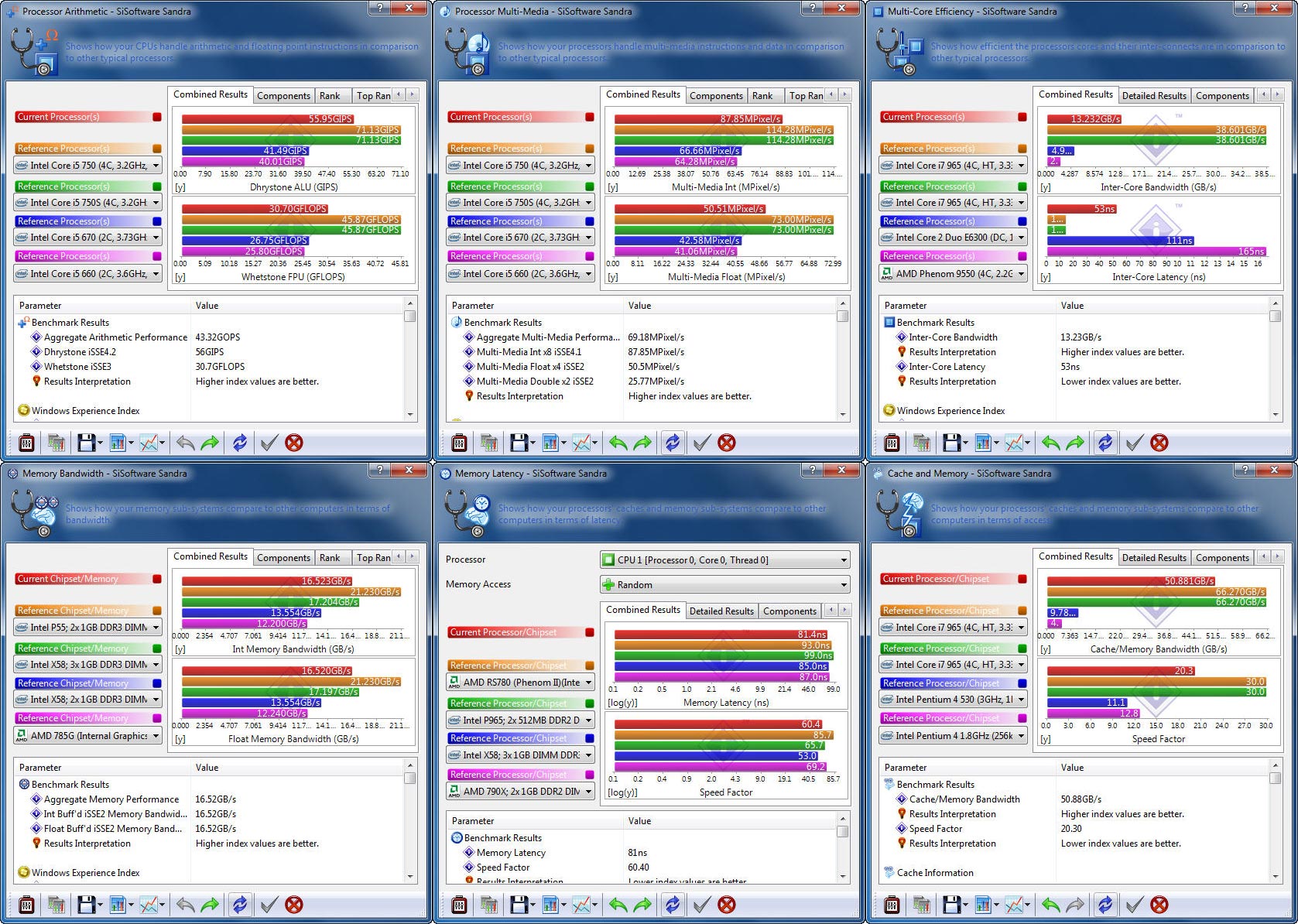The image size is (1298, 924).
Task: Switch to Components tab in Processor Arithmetic
Action: (x=283, y=96)
